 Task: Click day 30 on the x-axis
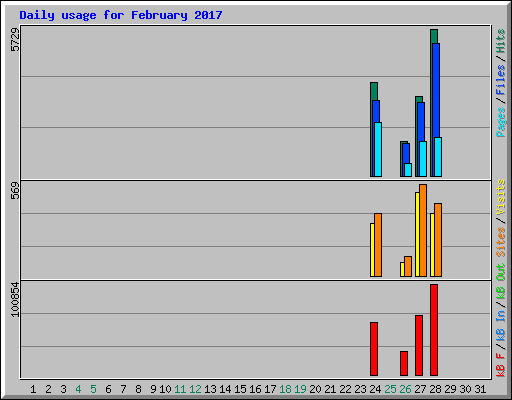pos(465,389)
